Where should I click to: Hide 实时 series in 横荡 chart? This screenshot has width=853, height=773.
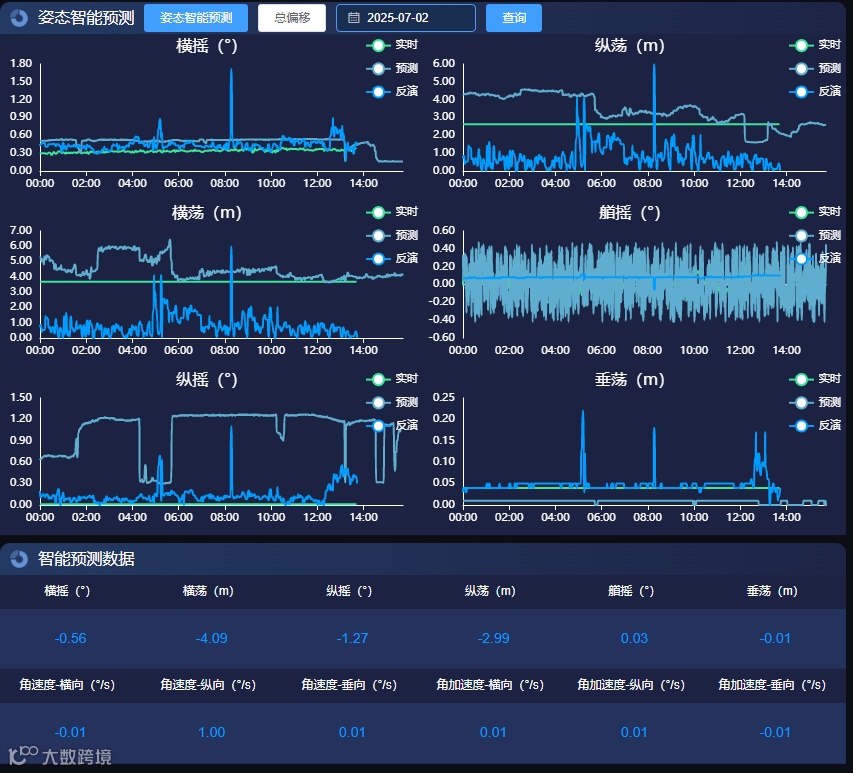click(x=392, y=212)
